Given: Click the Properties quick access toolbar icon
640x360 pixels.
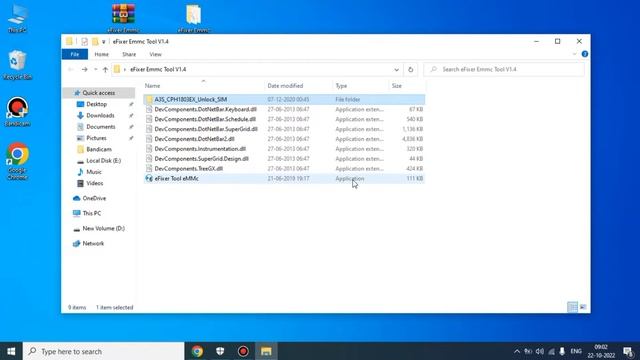Looking at the screenshot, I should pos(84,42).
